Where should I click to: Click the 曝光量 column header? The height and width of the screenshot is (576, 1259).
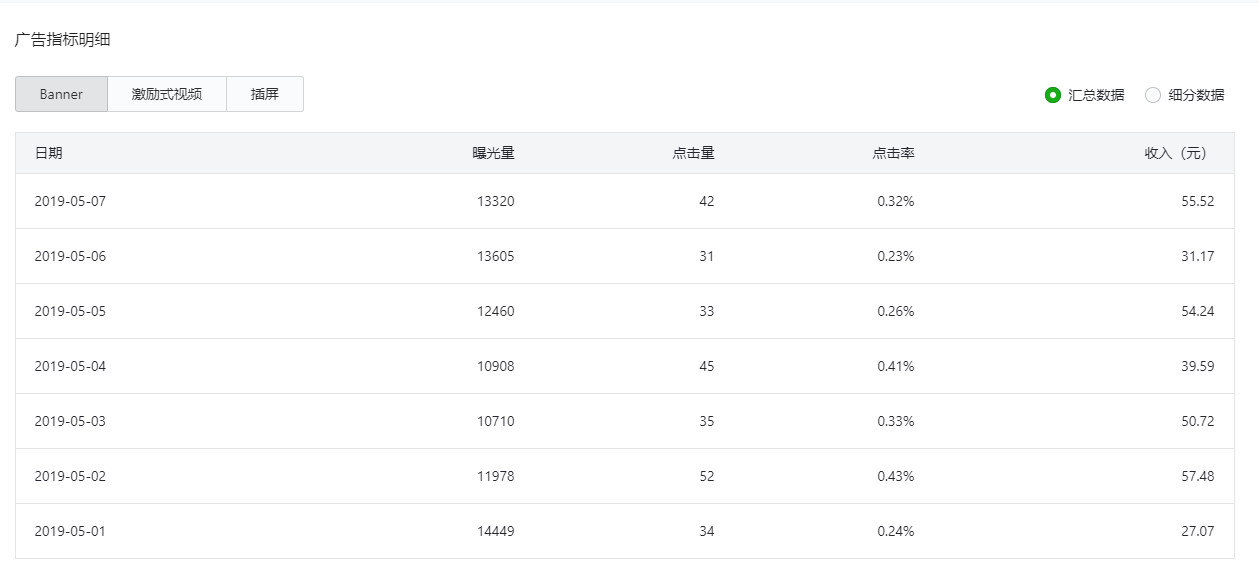[x=494, y=153]
